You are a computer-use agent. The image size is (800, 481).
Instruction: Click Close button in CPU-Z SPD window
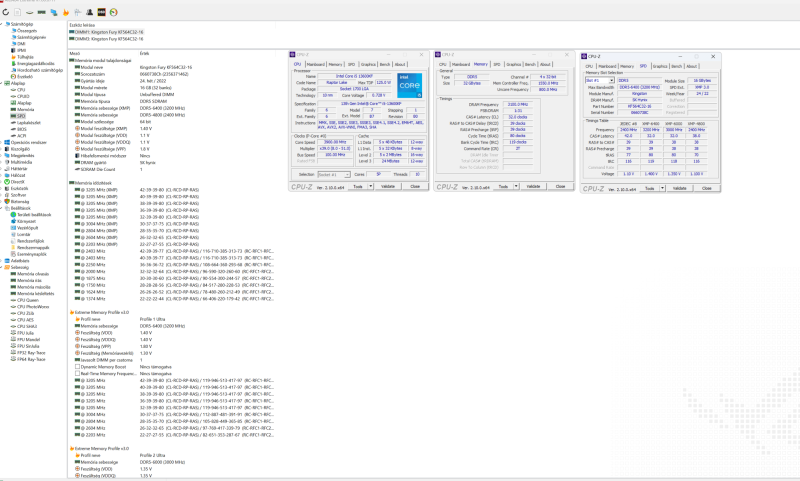coord(707,188)
